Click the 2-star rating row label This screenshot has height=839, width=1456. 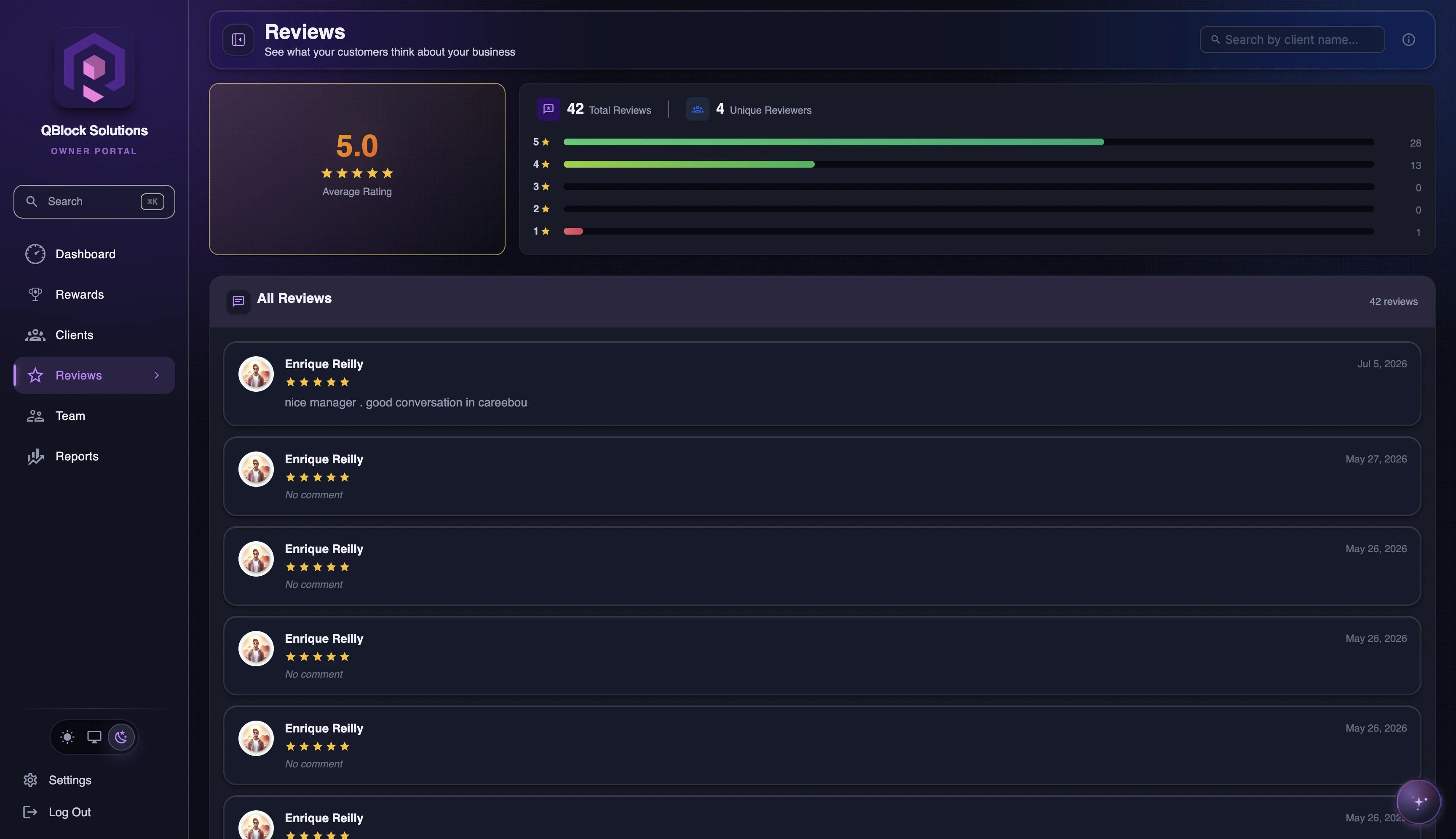click(541, 209)
